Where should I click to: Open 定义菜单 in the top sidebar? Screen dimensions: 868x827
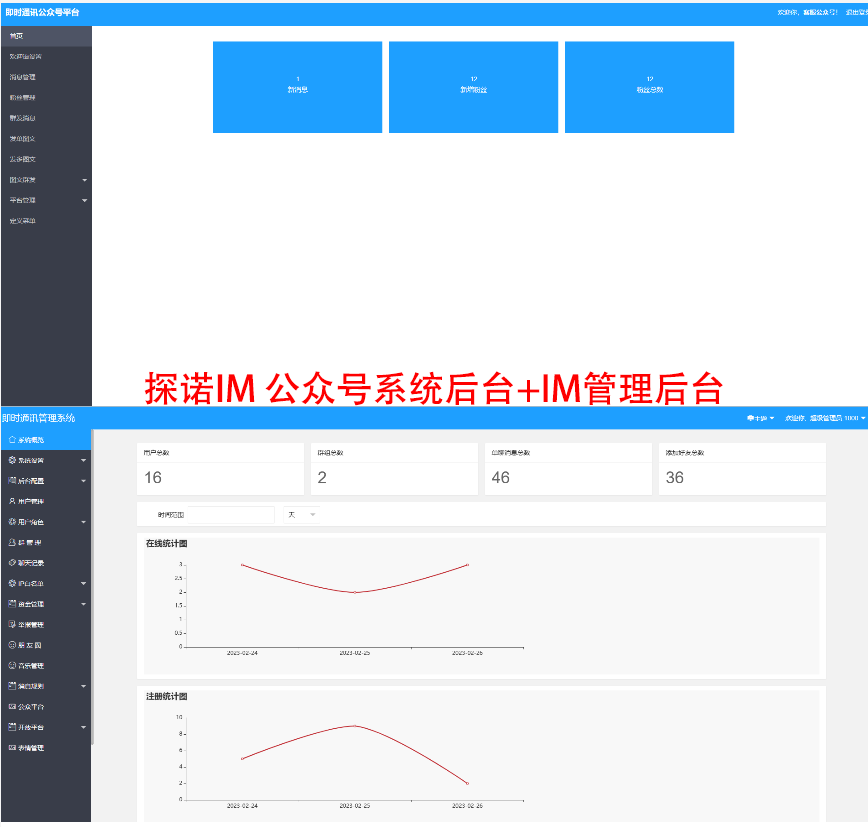[22, 220]
